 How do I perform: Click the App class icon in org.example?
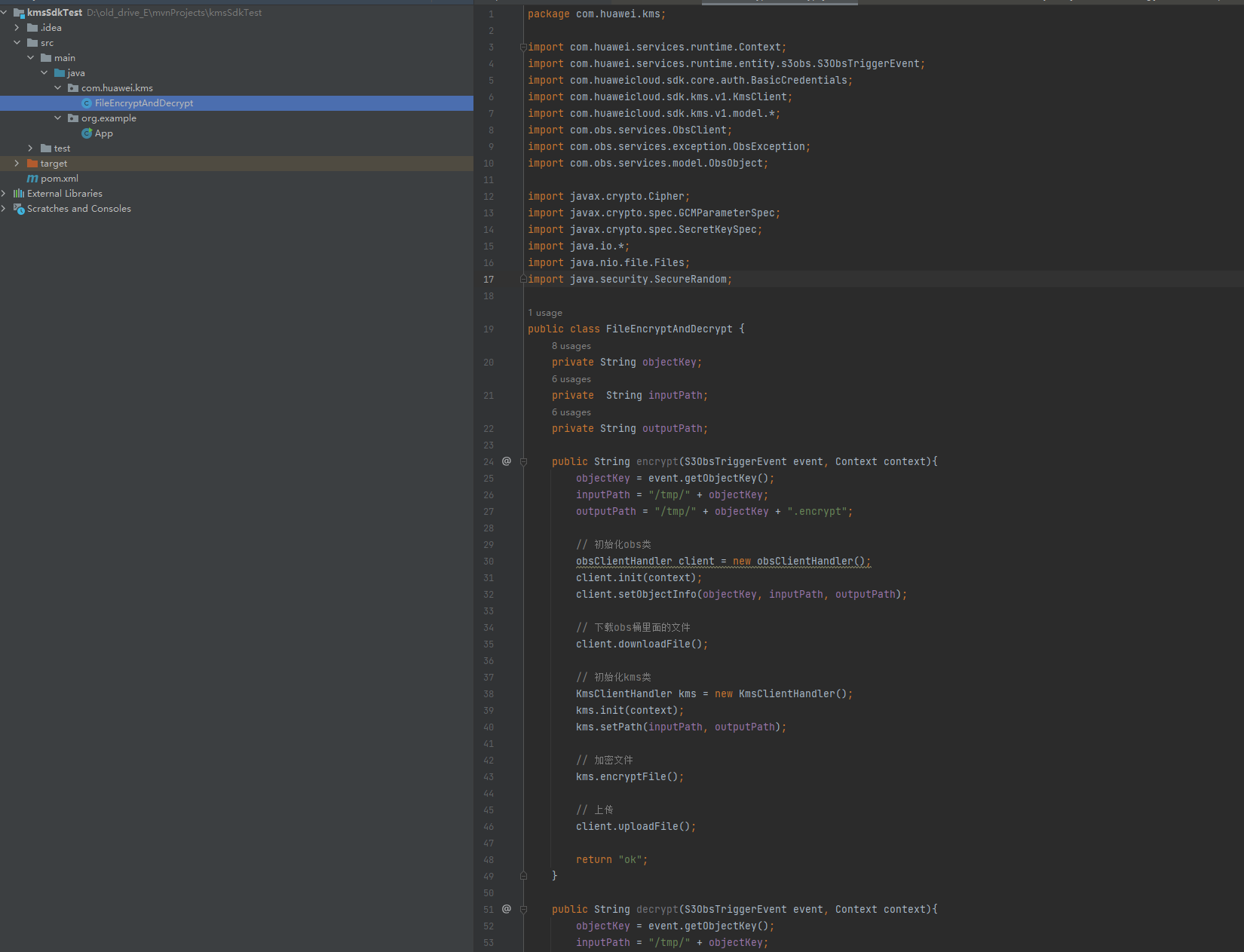(x=87, y=133)
